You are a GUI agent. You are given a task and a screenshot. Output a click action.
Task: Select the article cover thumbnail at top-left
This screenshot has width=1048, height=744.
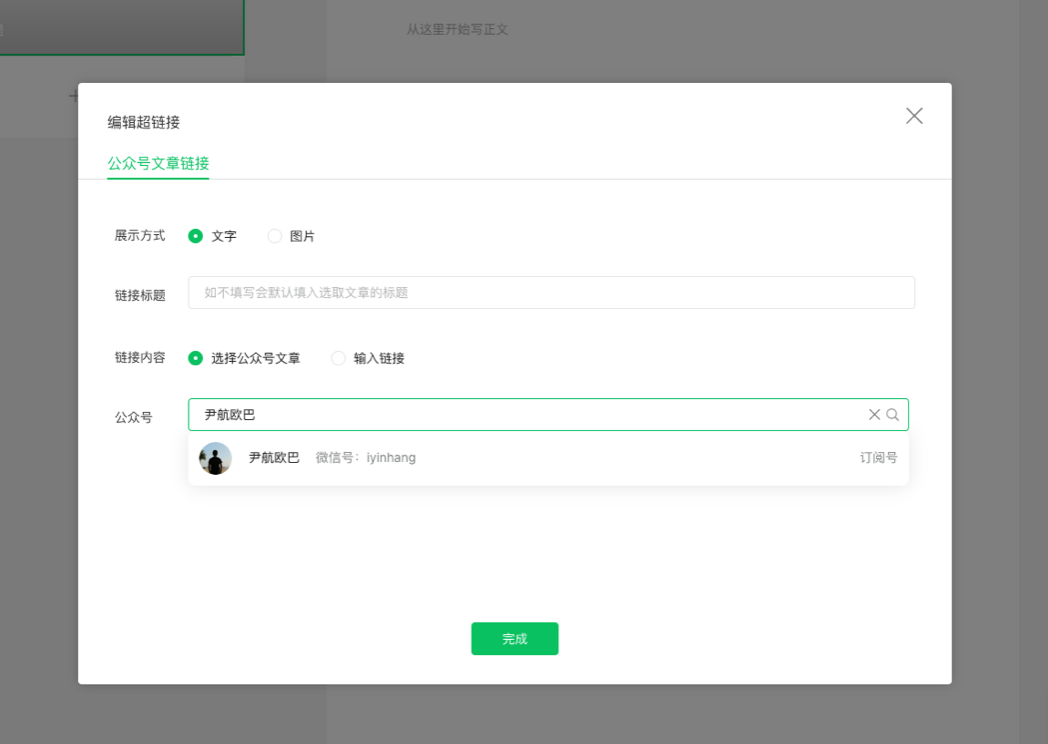click(x=120, y=27)
